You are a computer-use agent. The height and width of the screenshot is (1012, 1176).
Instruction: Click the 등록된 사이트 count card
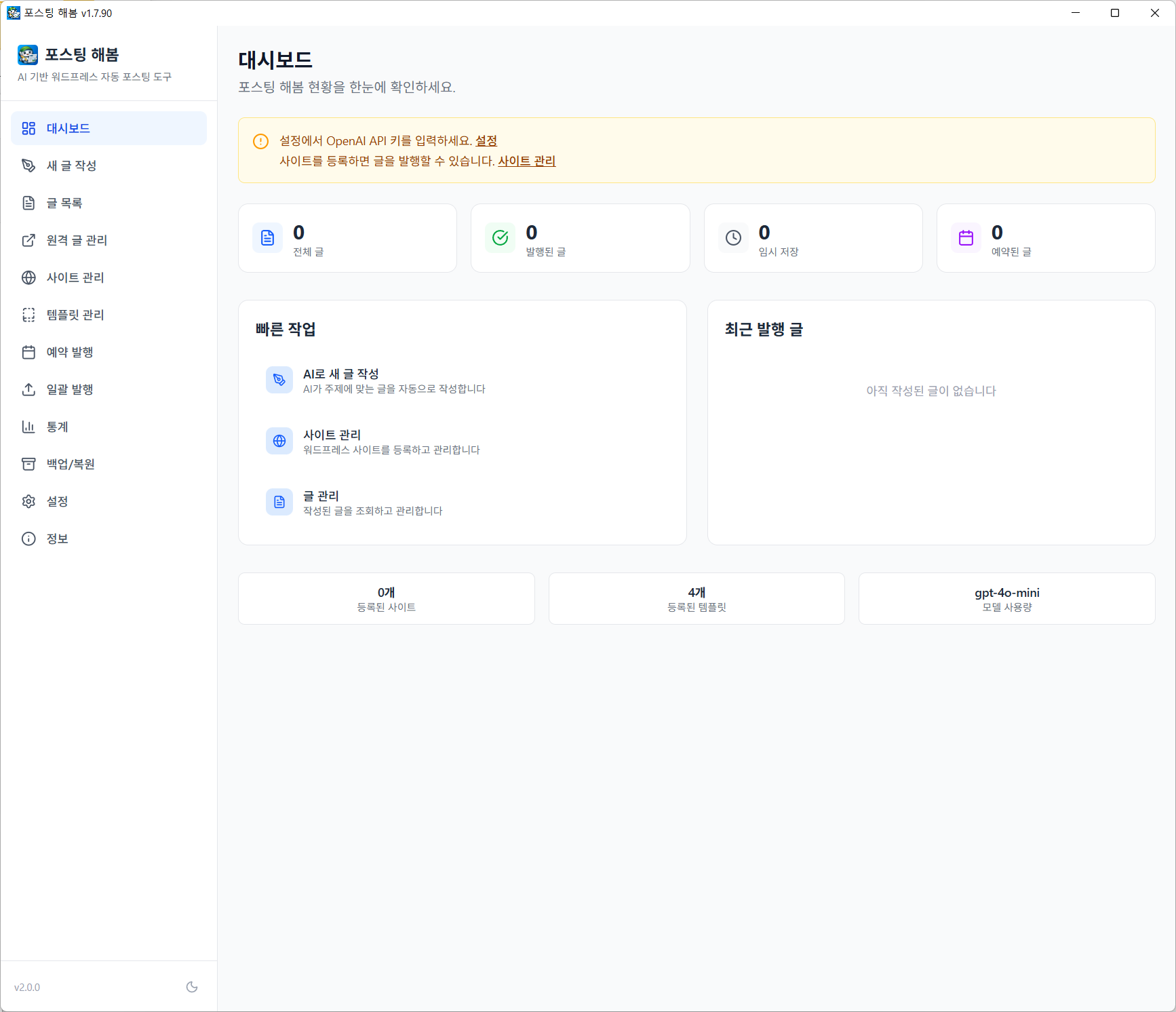point(386,598)
